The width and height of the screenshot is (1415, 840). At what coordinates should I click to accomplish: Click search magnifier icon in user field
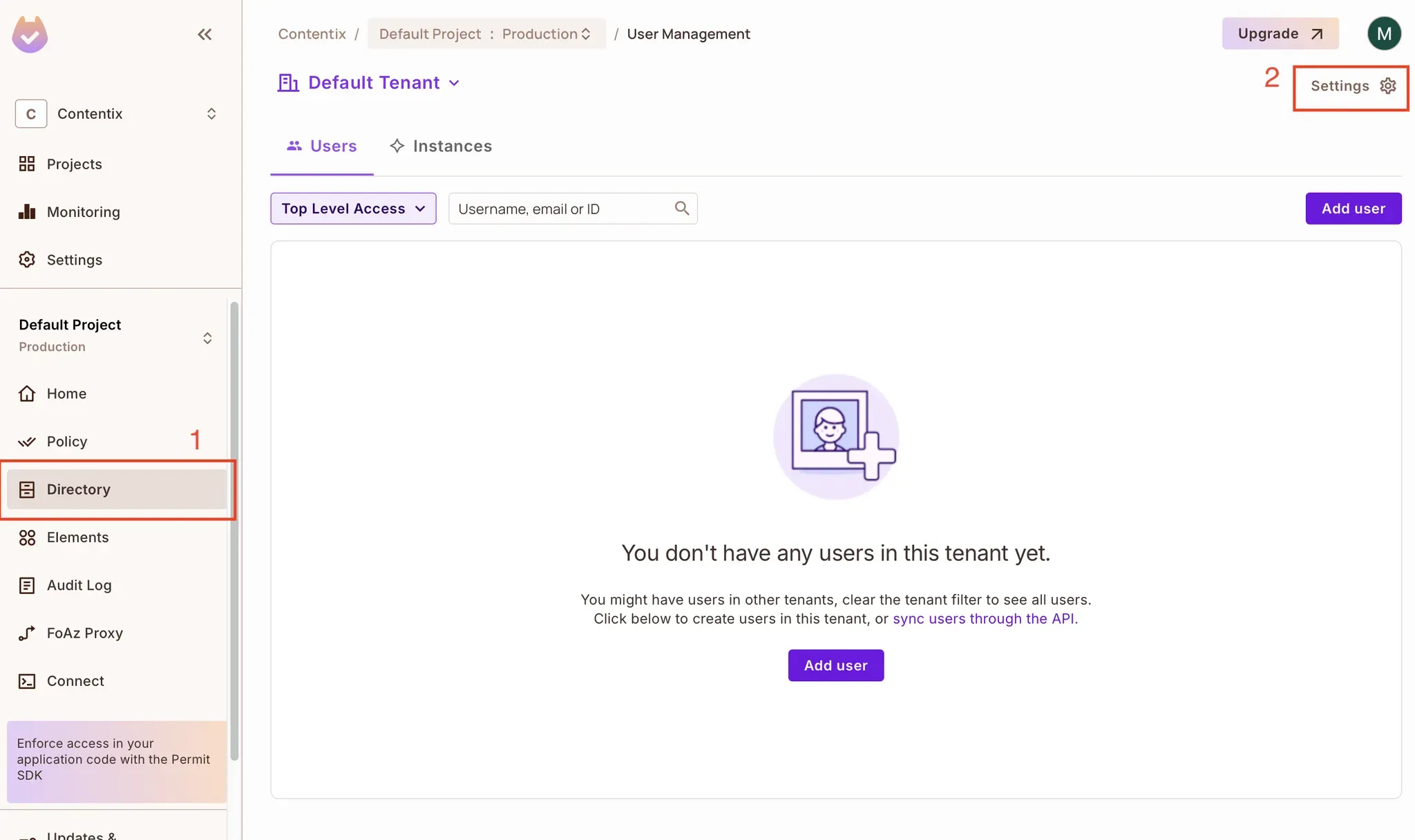point(681,208)
